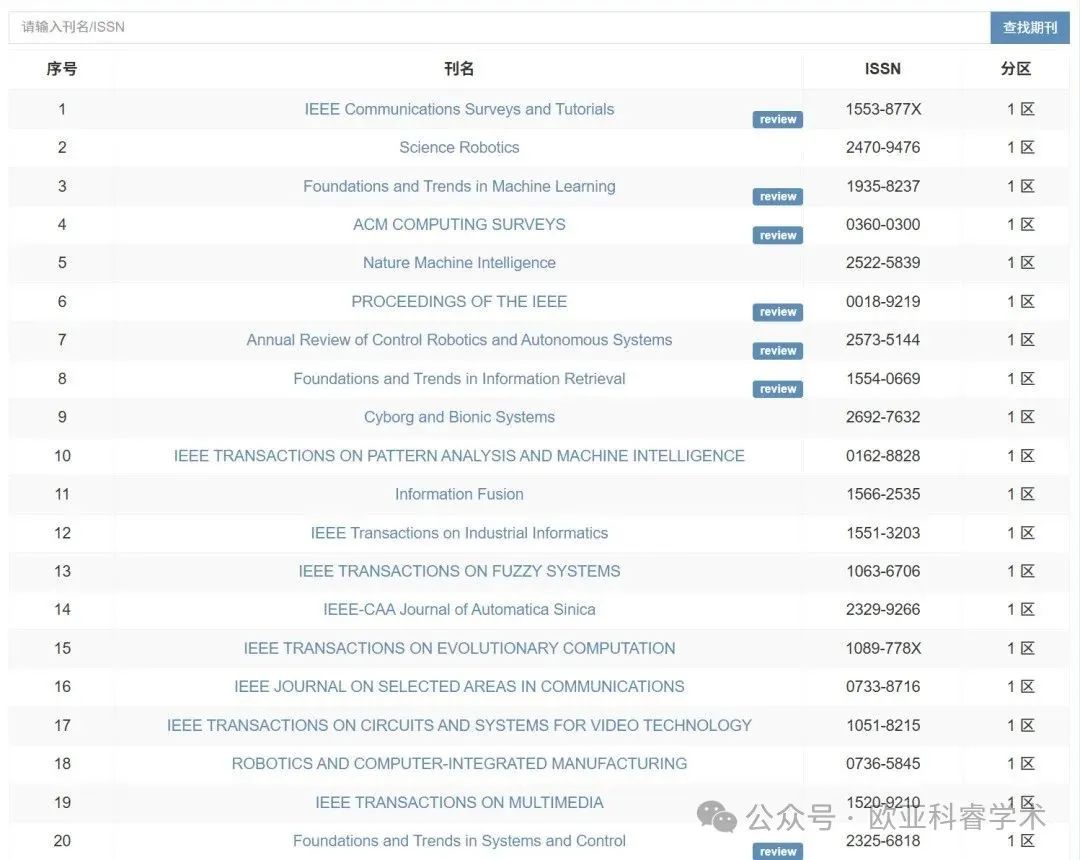Open the Nature Machine Intelligence link
Image resolution: width=1080 pixels, height=860 pixels.
point(459,262)
